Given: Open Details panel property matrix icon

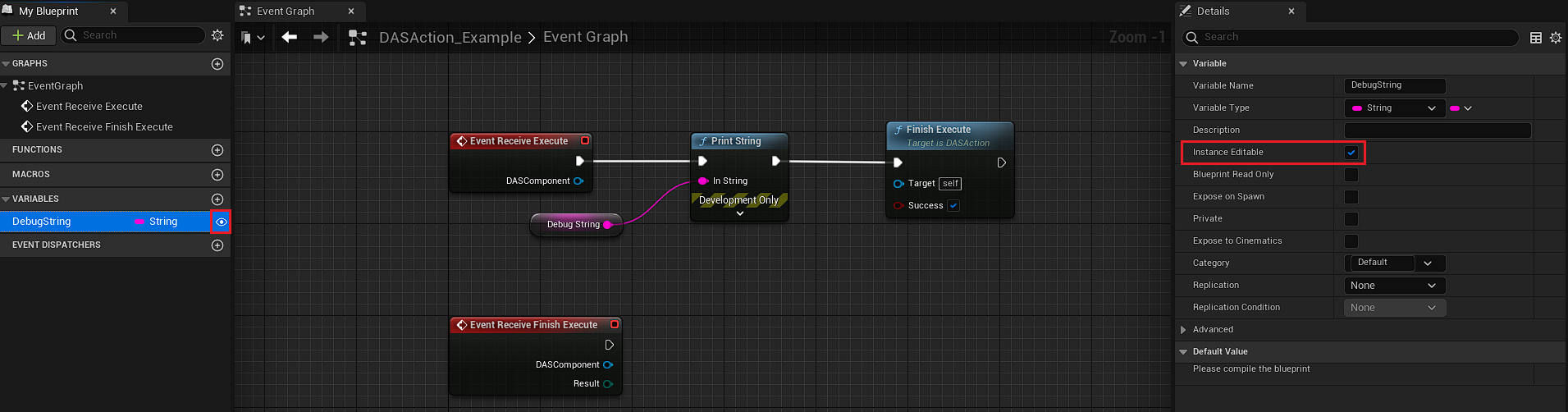Looking at the screenshot, I should click(1536, 38).
